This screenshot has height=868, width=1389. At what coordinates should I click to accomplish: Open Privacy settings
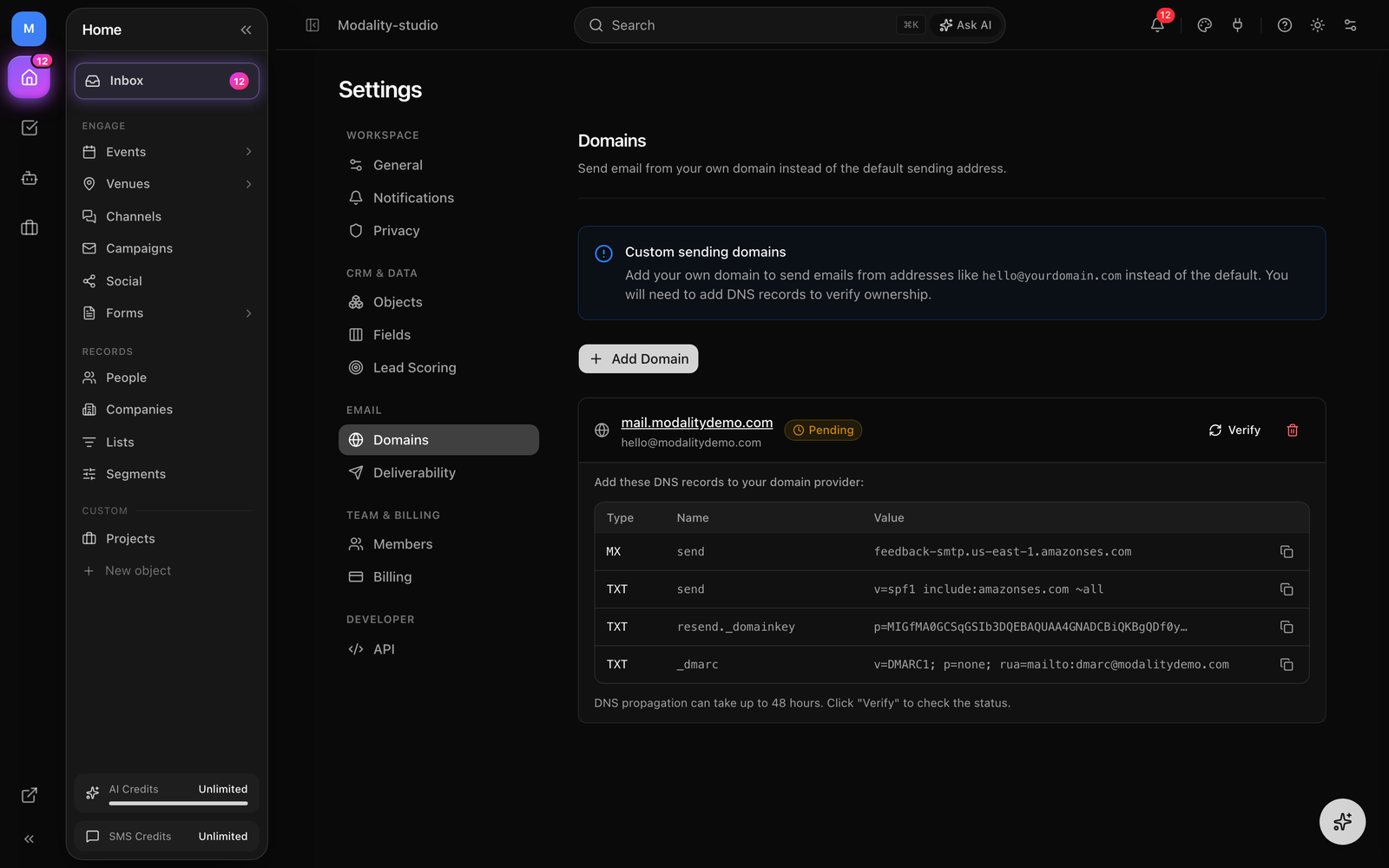coord(438,231)
